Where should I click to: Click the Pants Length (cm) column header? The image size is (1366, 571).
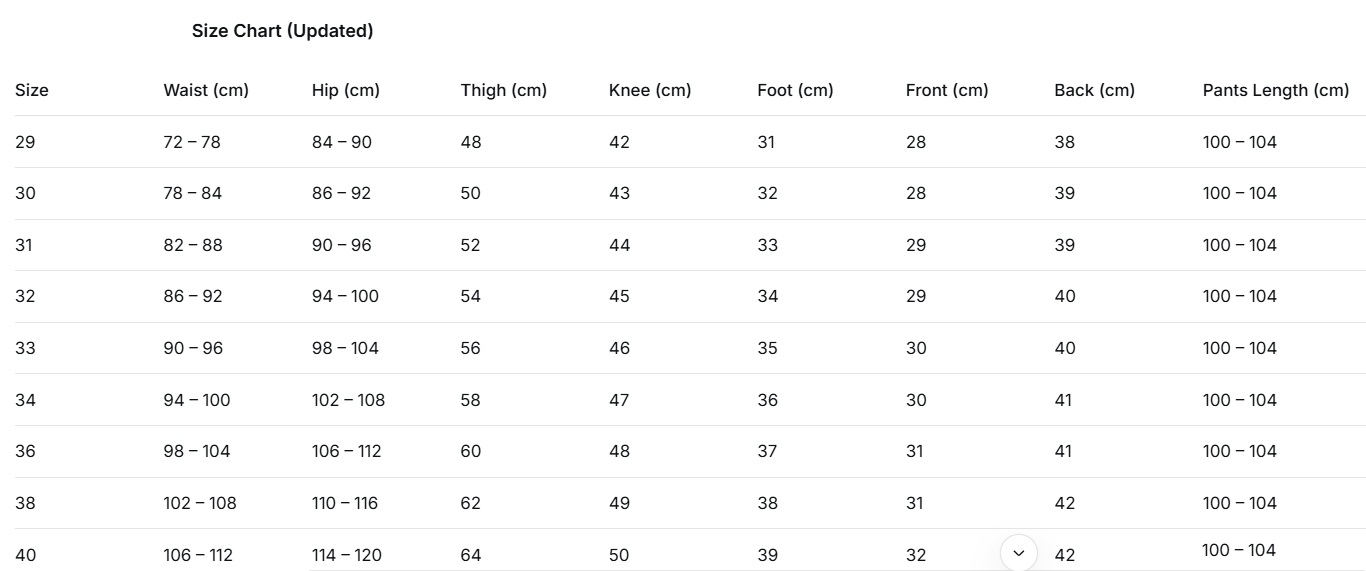pos(1276,90)
